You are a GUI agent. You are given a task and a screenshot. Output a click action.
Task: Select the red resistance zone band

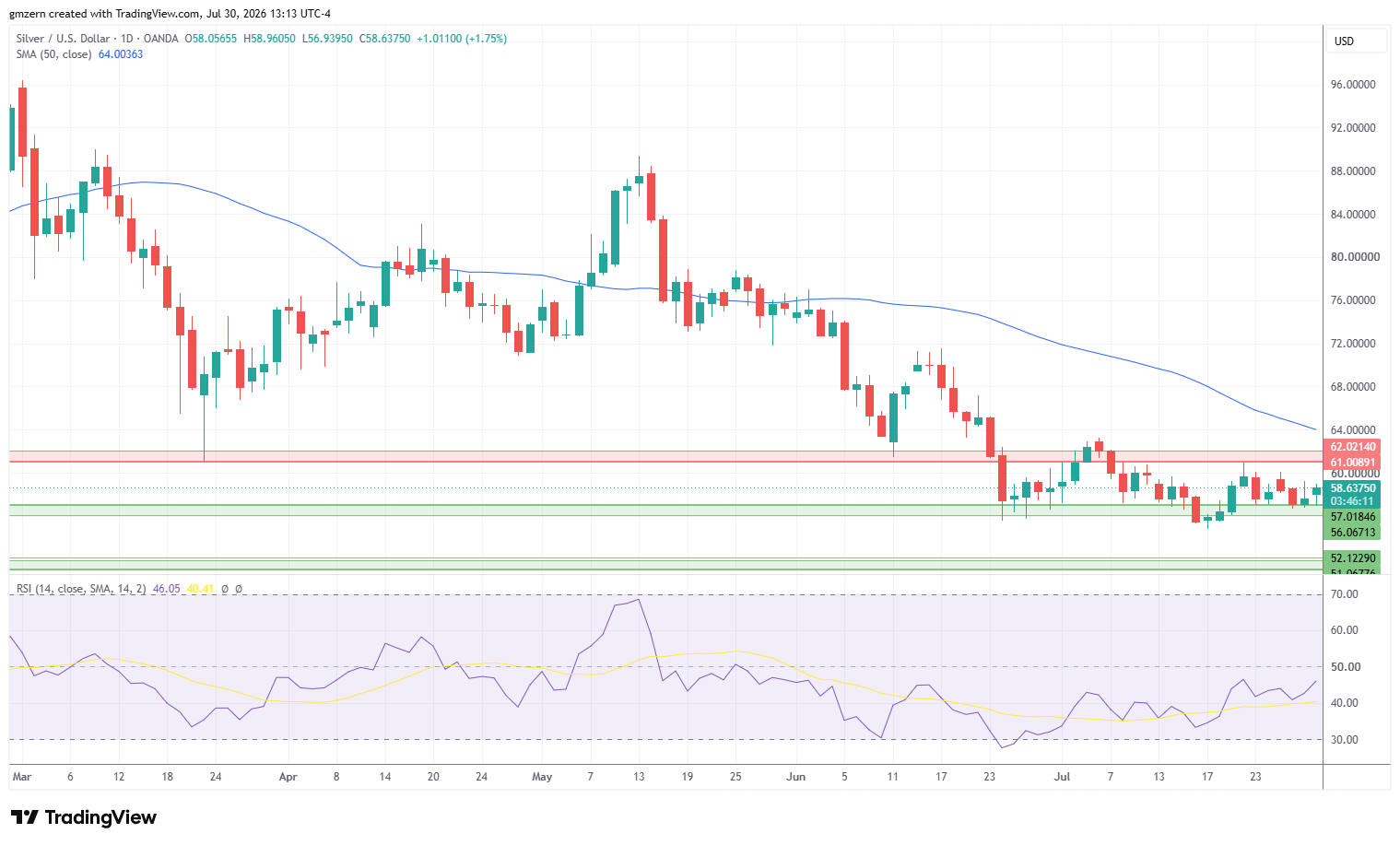coord(665,456)
